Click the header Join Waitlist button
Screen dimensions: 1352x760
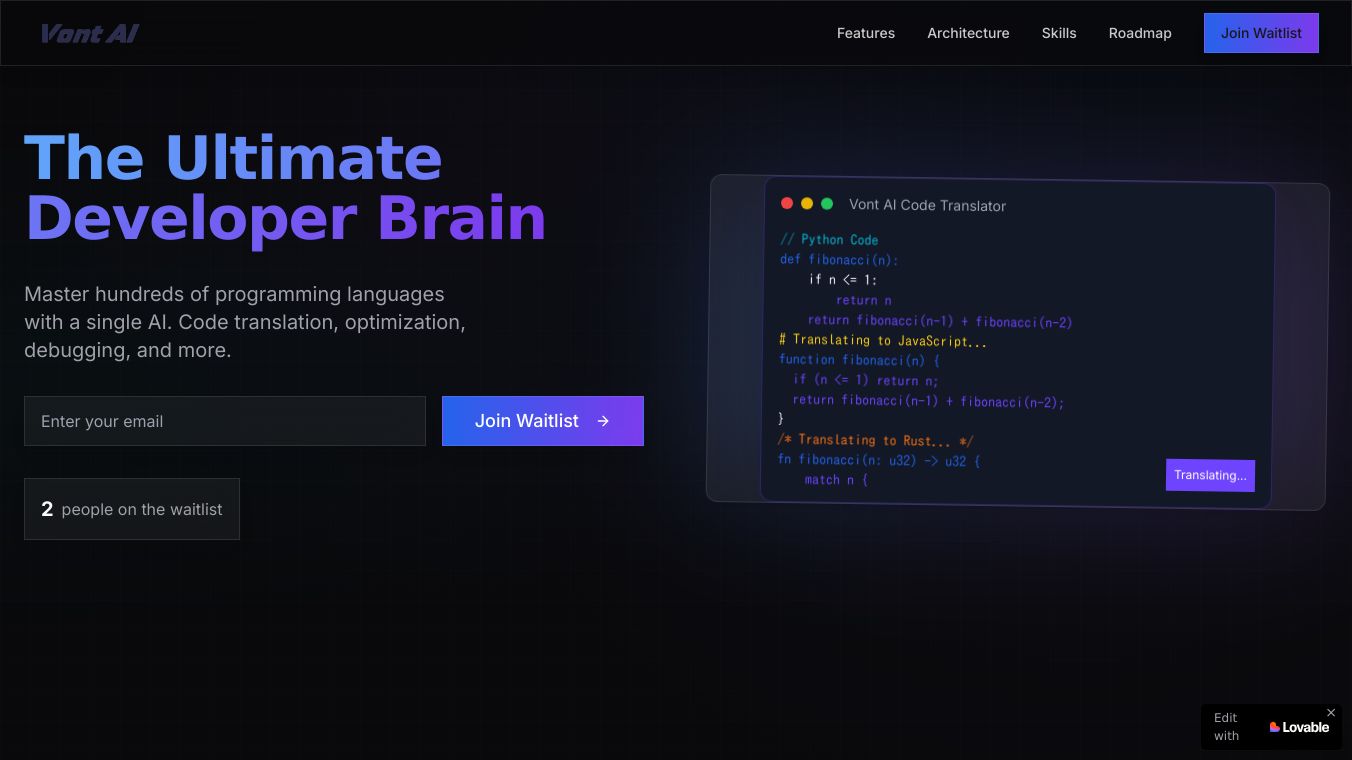[x=1261, y=33]
